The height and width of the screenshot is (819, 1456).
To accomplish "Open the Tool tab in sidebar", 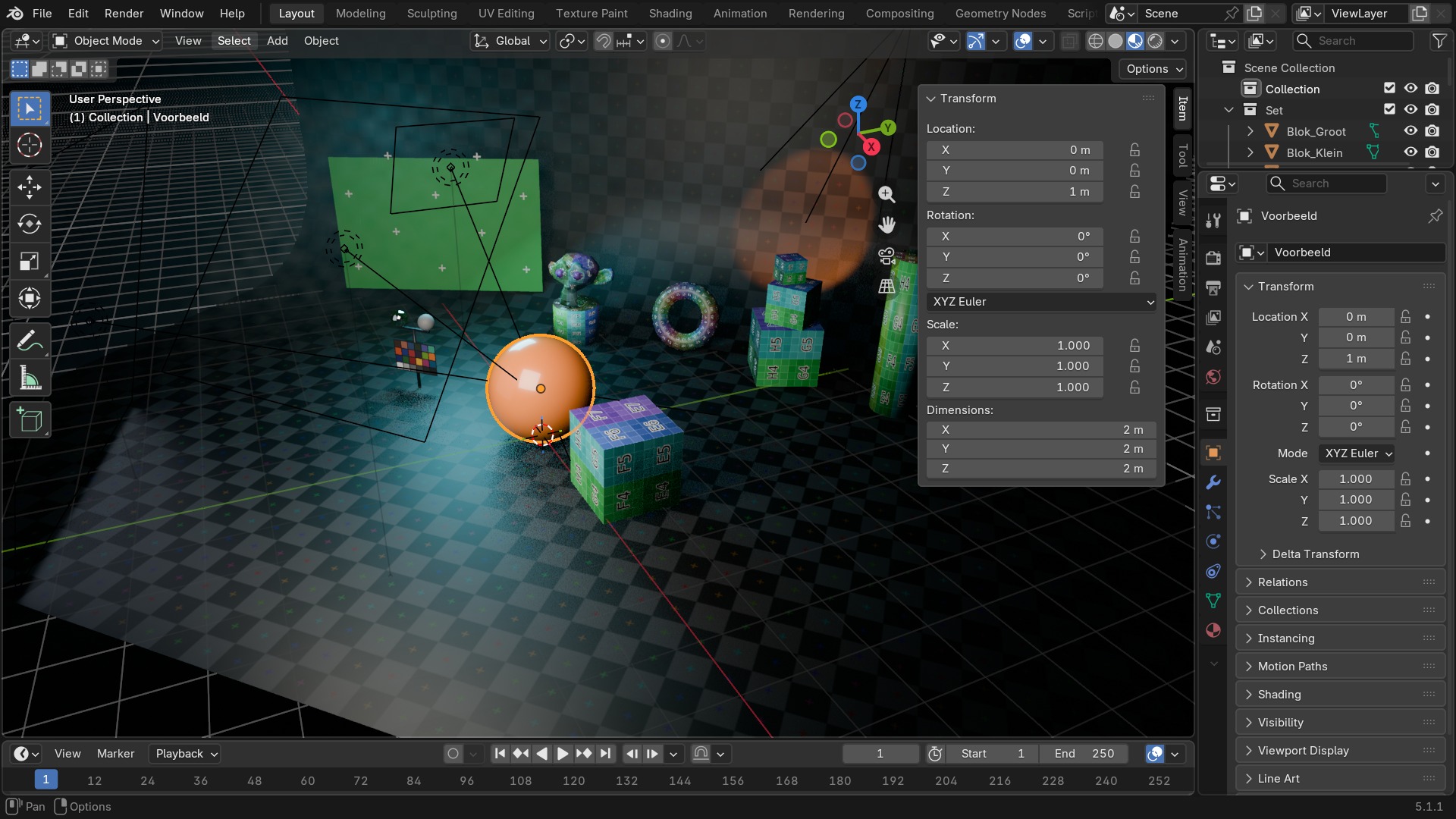I will (1182, 156).
